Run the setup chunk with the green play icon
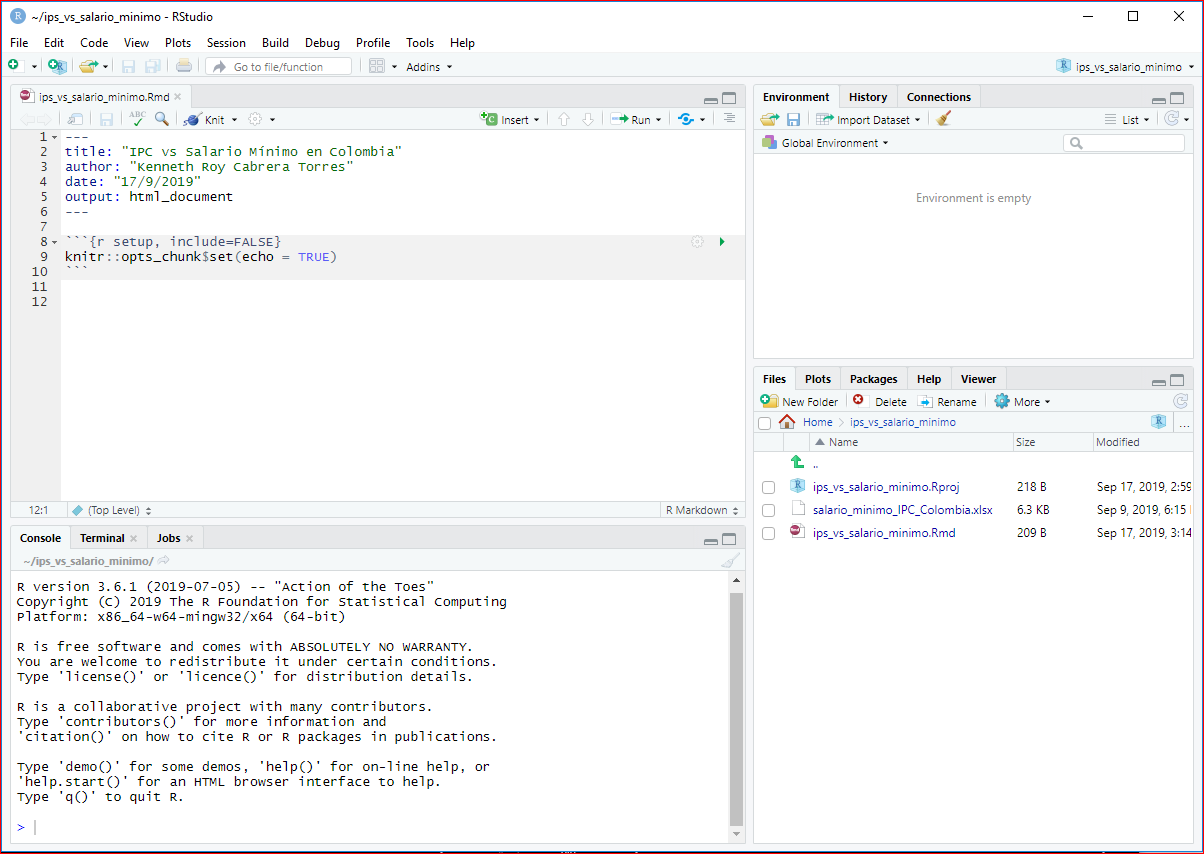The width and height of the screenshot is (1204, 854). [722, 242]
